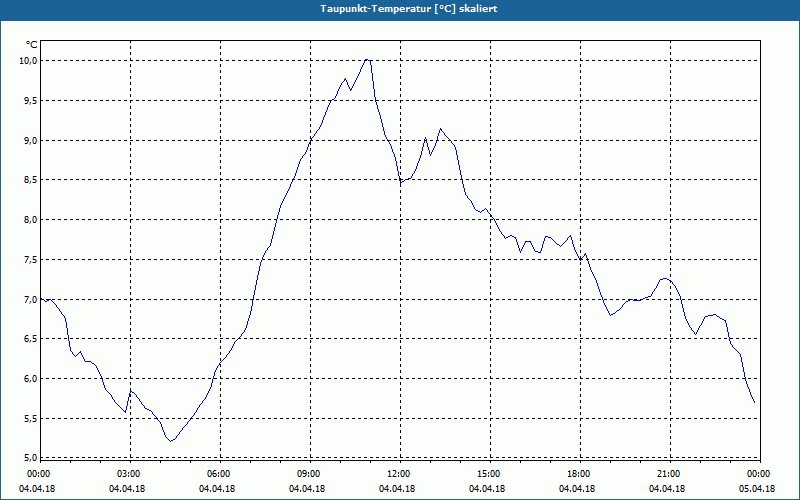Click the 8,5 y-axis label

click(30, 180)
